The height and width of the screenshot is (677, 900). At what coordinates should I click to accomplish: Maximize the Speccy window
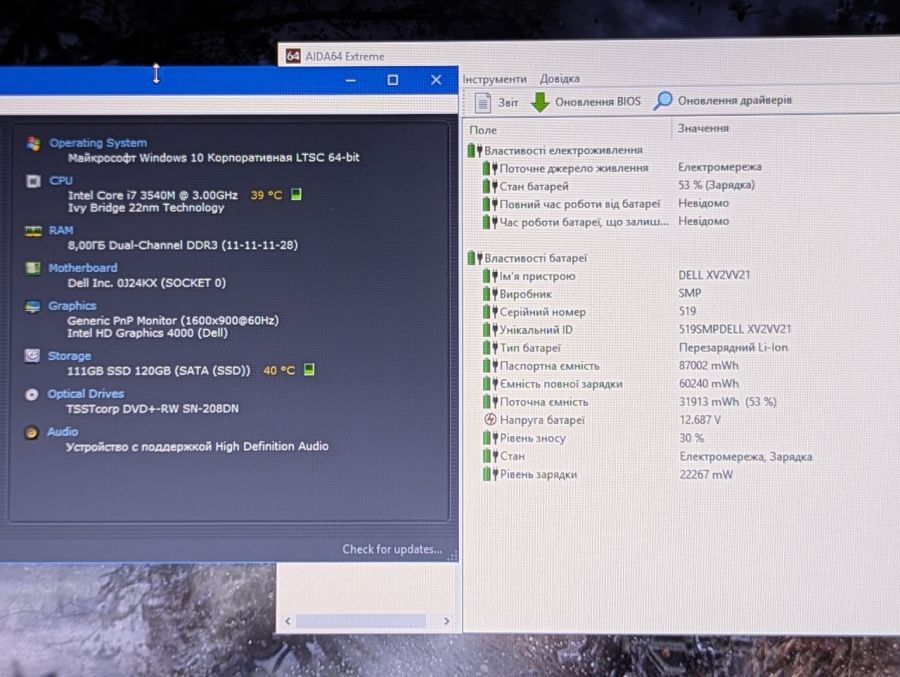393,80
